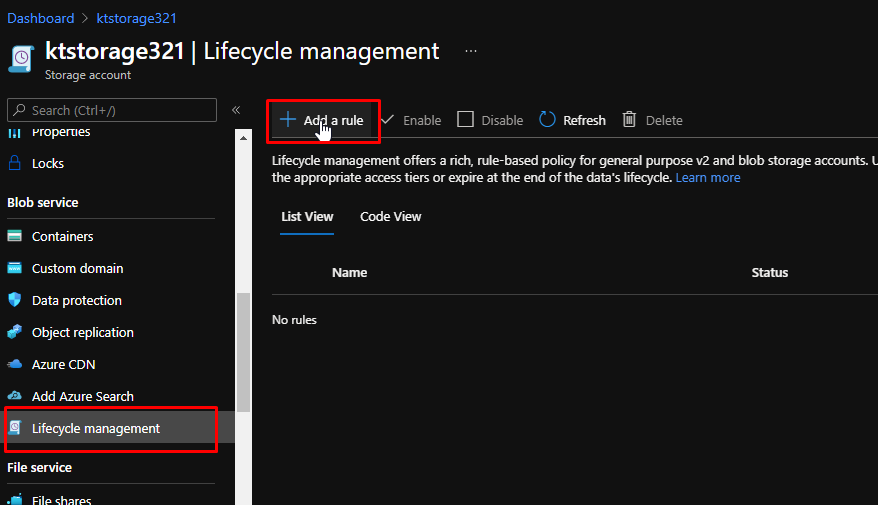Click the File shares icon

15,499
